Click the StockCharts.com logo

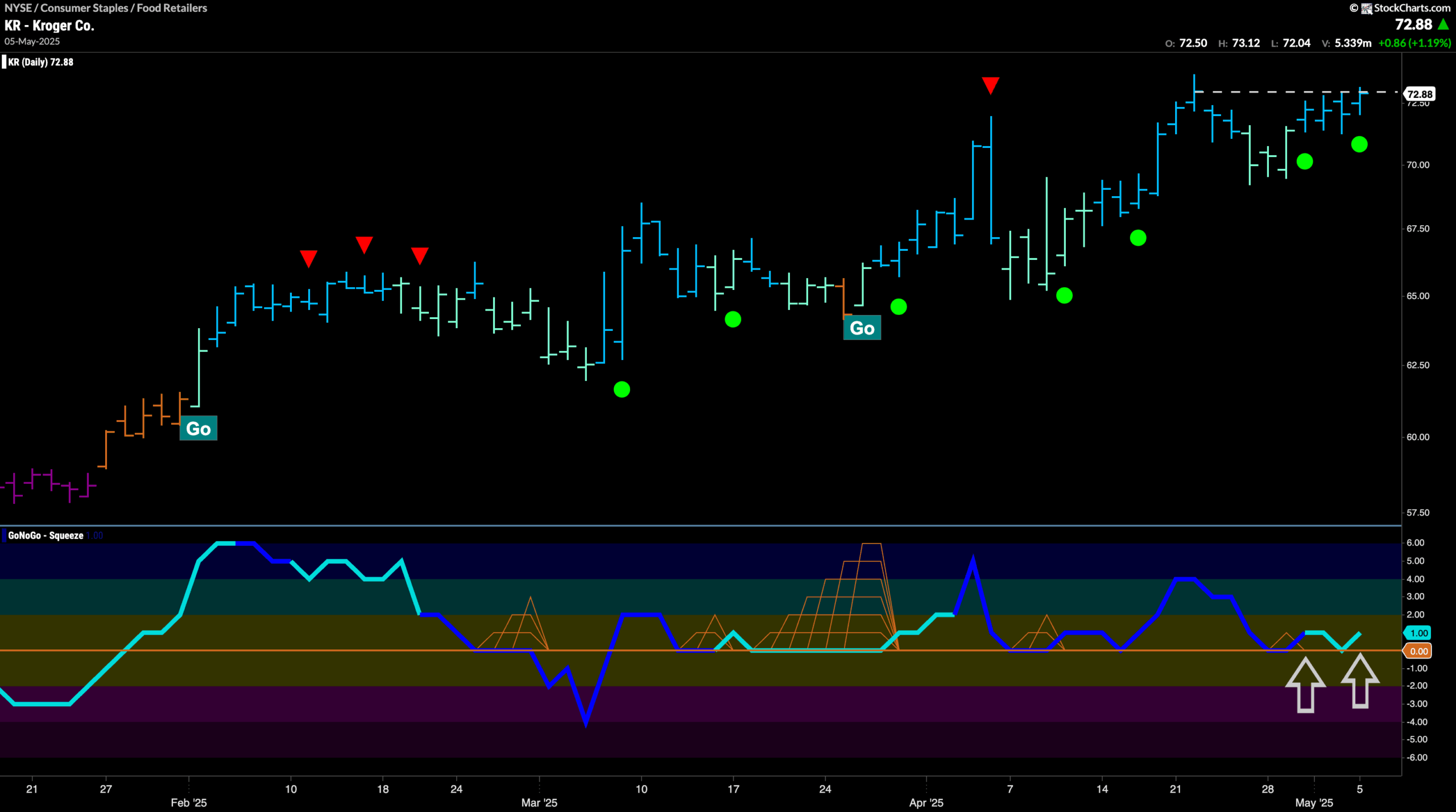(1406, 8)
